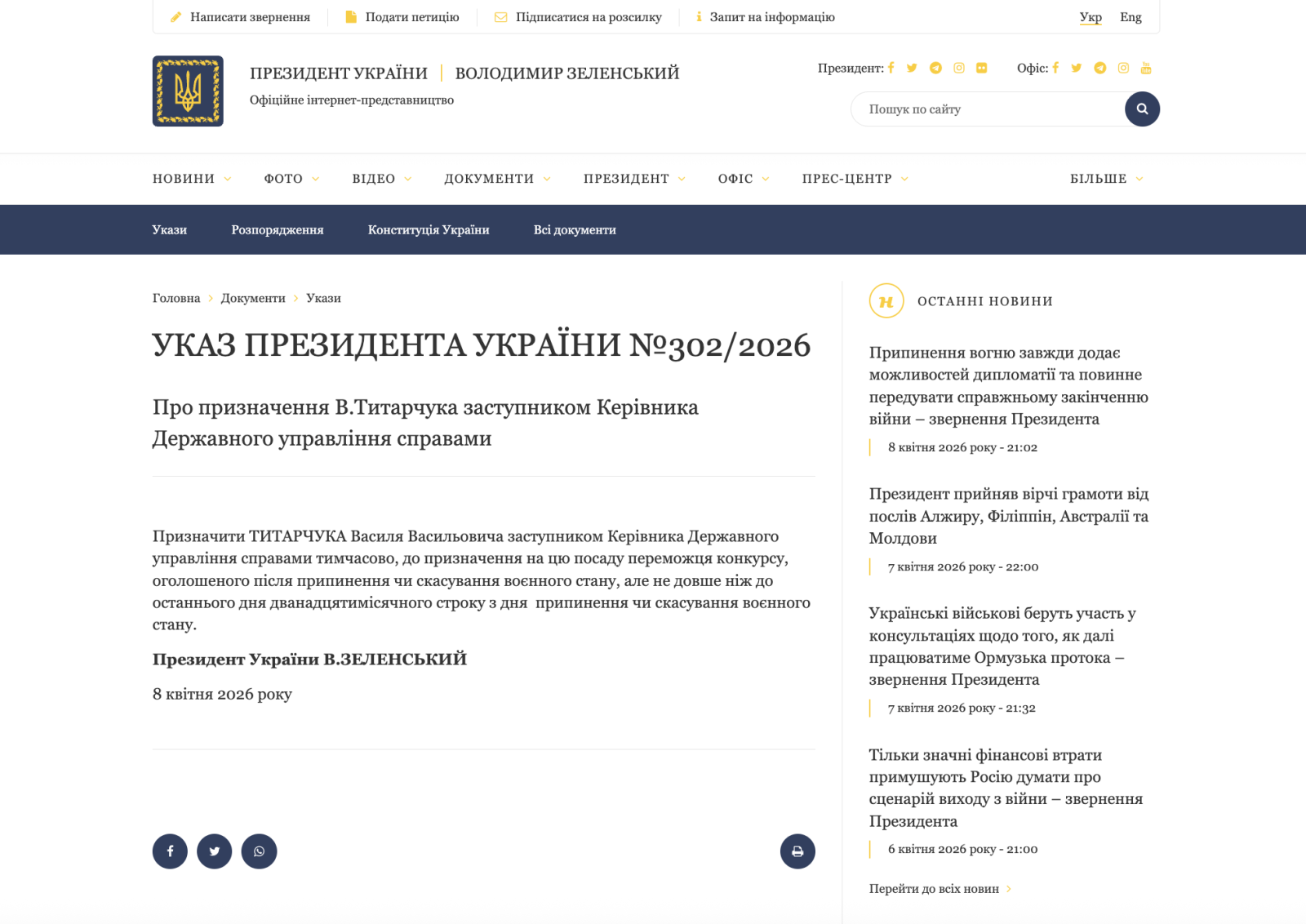Image resolution: width=1306 pixels, height=924 pixels.
Task: Click the Ukrainian trident emblem logo
Action: (188, 91)
